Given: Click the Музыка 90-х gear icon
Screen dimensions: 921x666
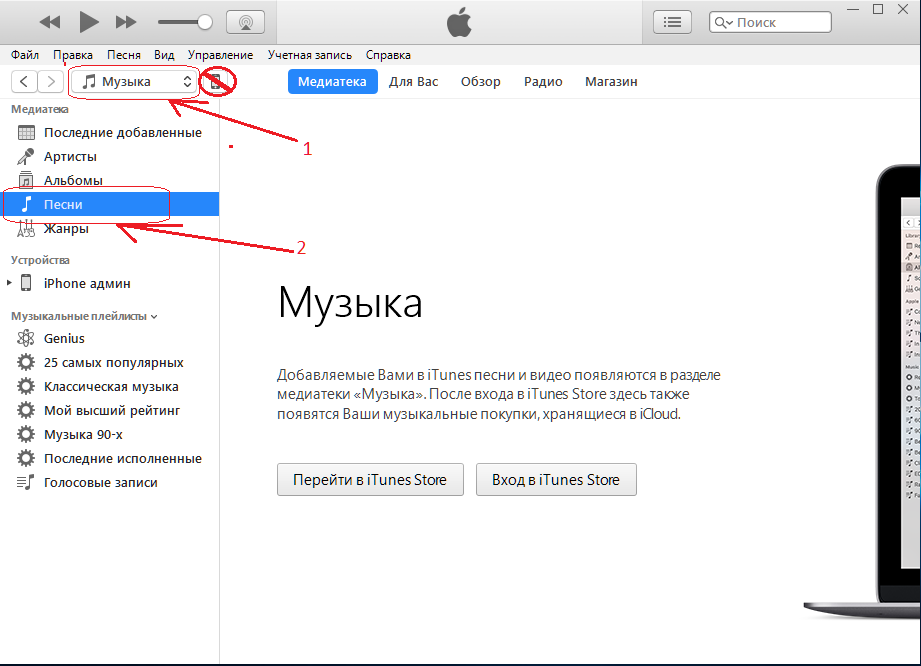Looking at the screenshot, I should coord(26,435).
